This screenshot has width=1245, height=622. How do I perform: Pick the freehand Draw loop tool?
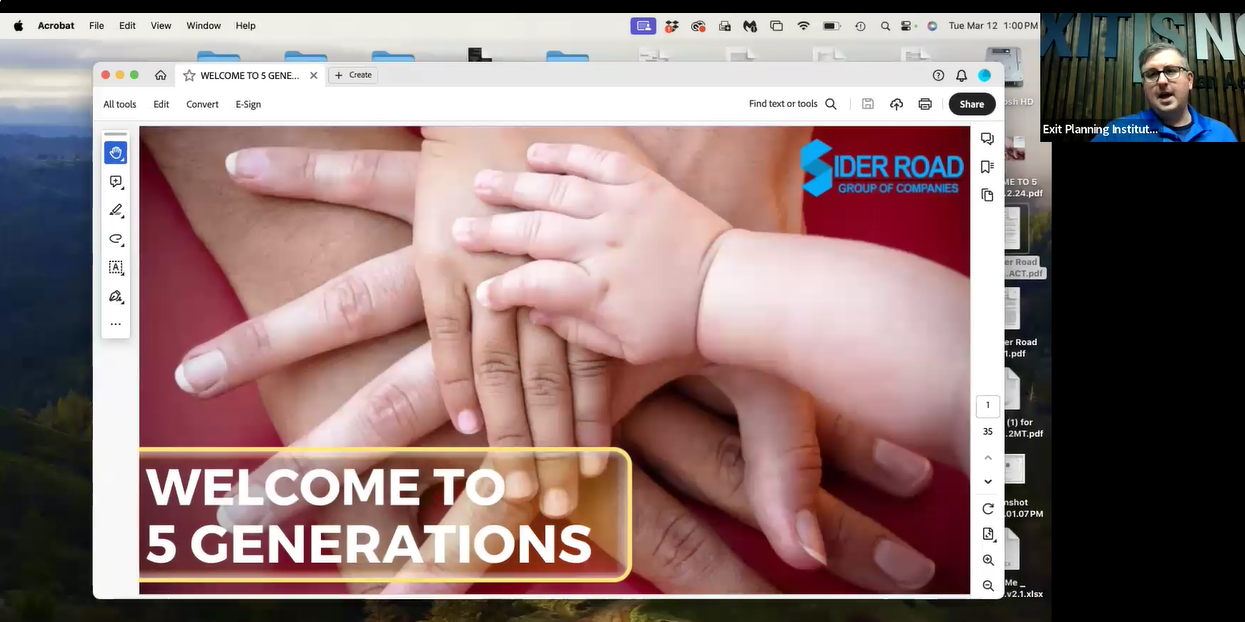(116, 240)
